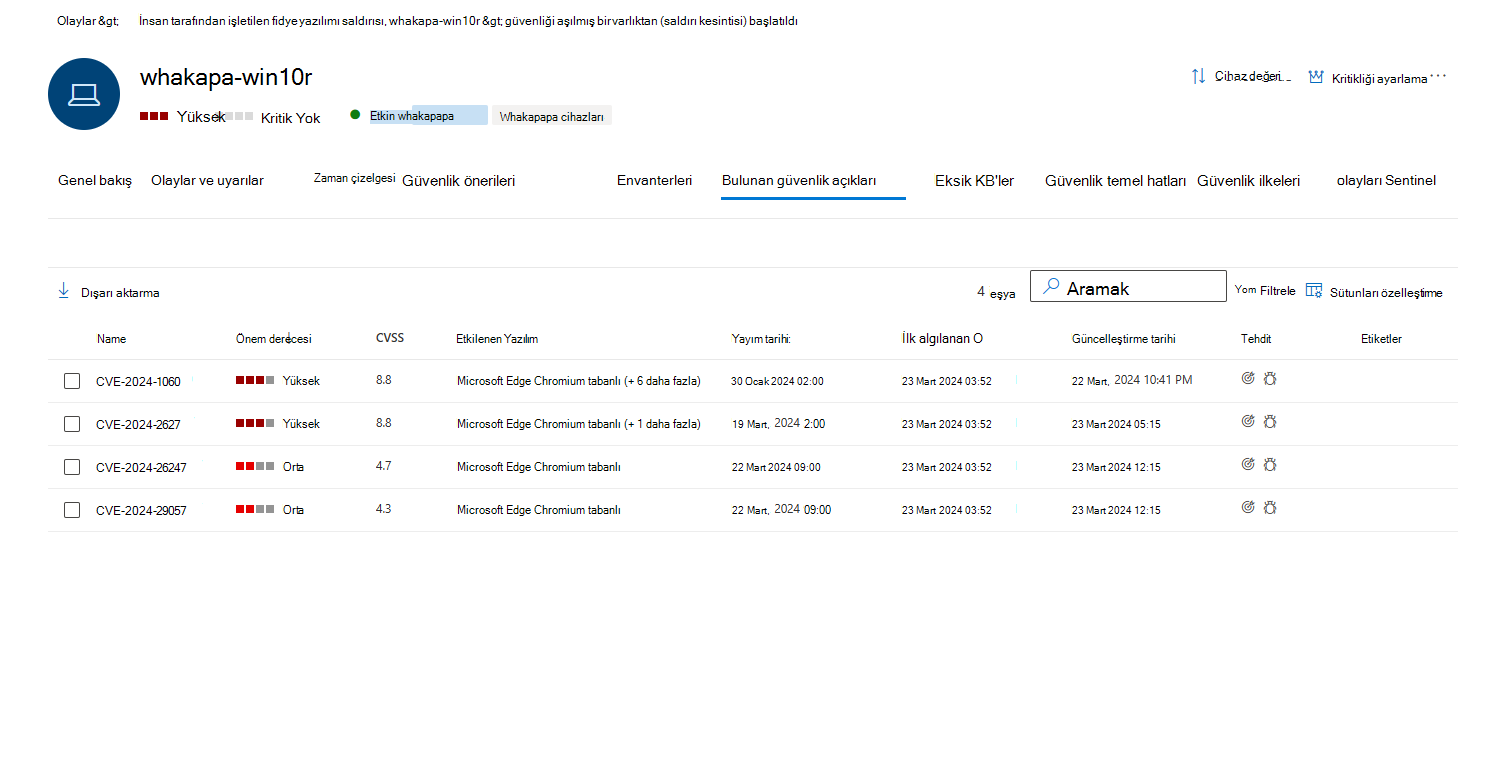1488x768 pixels.
Task: Click the device name whakapa-win10r heading
Action: point(226,77)
